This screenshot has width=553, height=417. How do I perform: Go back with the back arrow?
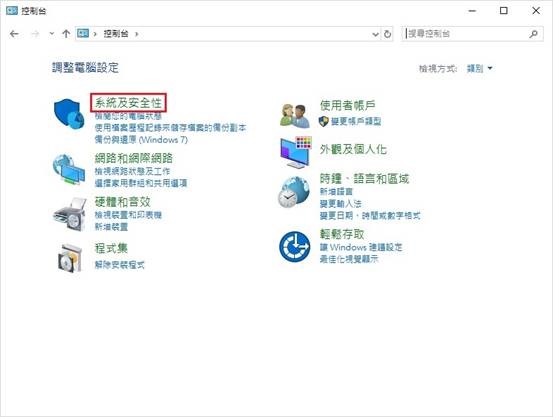pos(14,34)
